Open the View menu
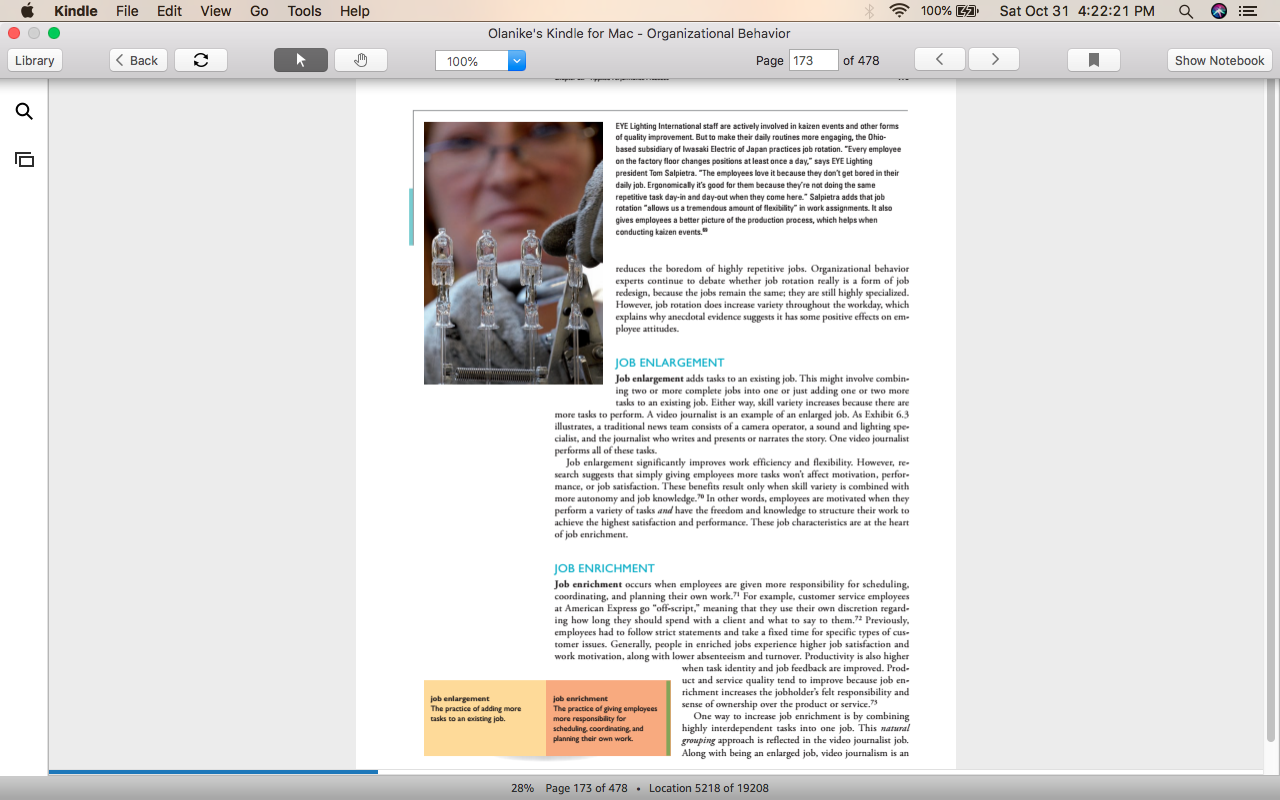The height and width of the screenshot is (800, 1280). click(x=215, y=11)
